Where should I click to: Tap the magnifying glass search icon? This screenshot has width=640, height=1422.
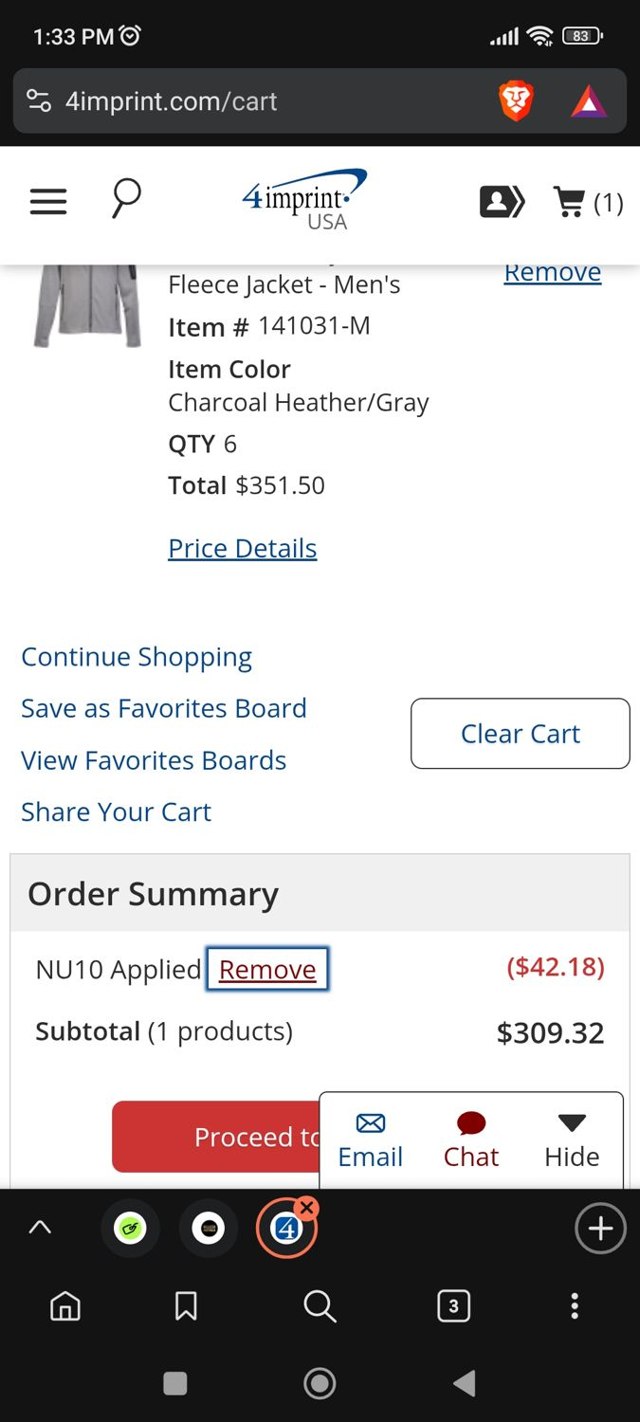[126, 199]
